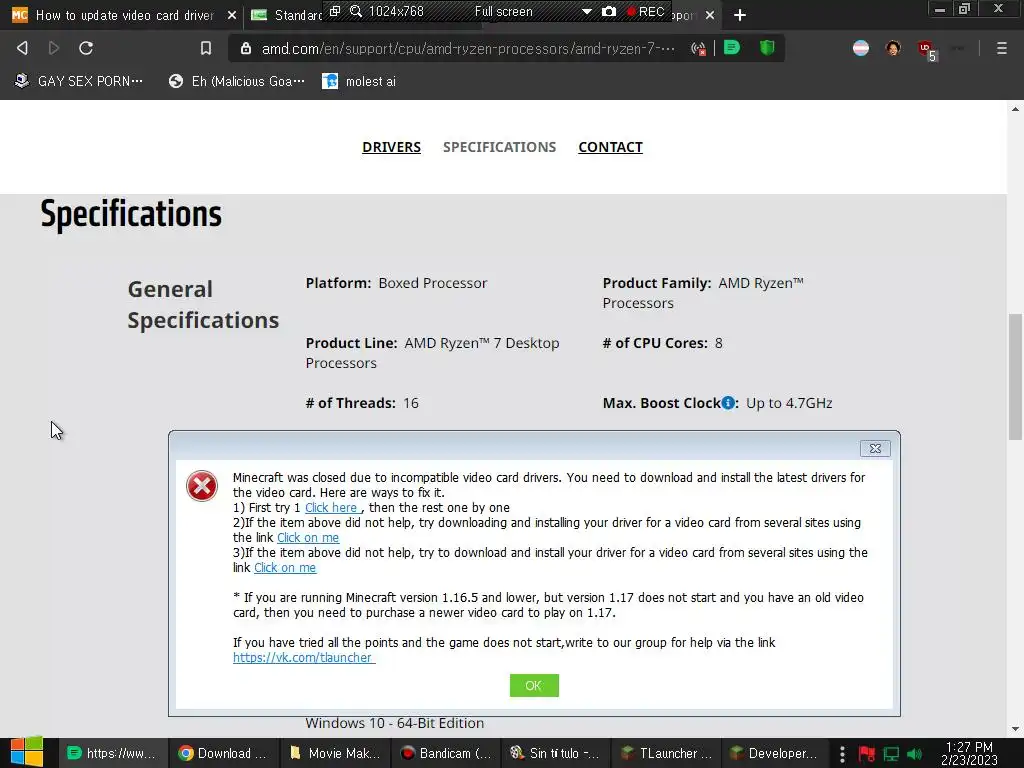
Task: Click the page vertical scrollbar thumb
Action: click(x=1015, y=377)
